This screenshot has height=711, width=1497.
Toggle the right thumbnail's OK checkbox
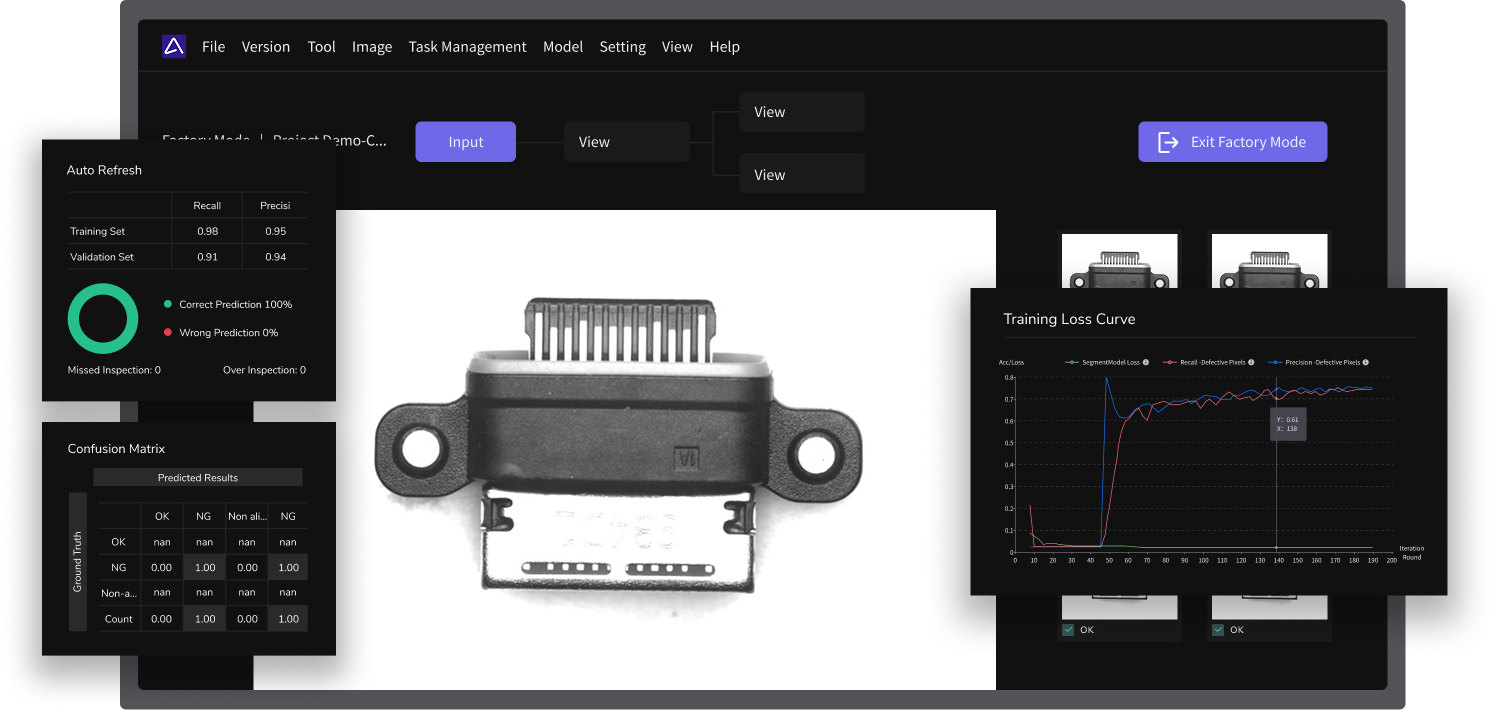pyautogui.click(x=1218, y=630)
